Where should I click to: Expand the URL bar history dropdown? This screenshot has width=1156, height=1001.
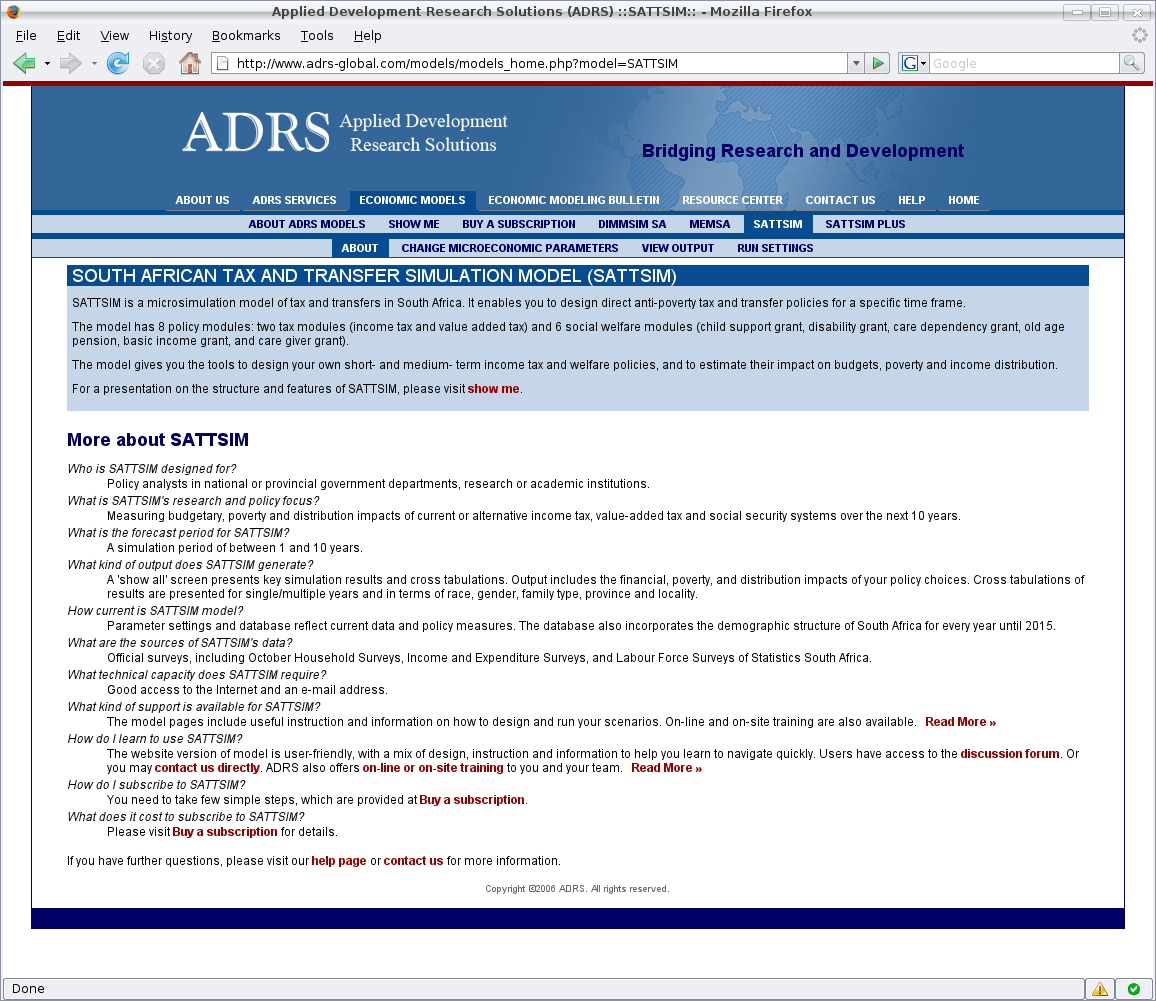855,63
